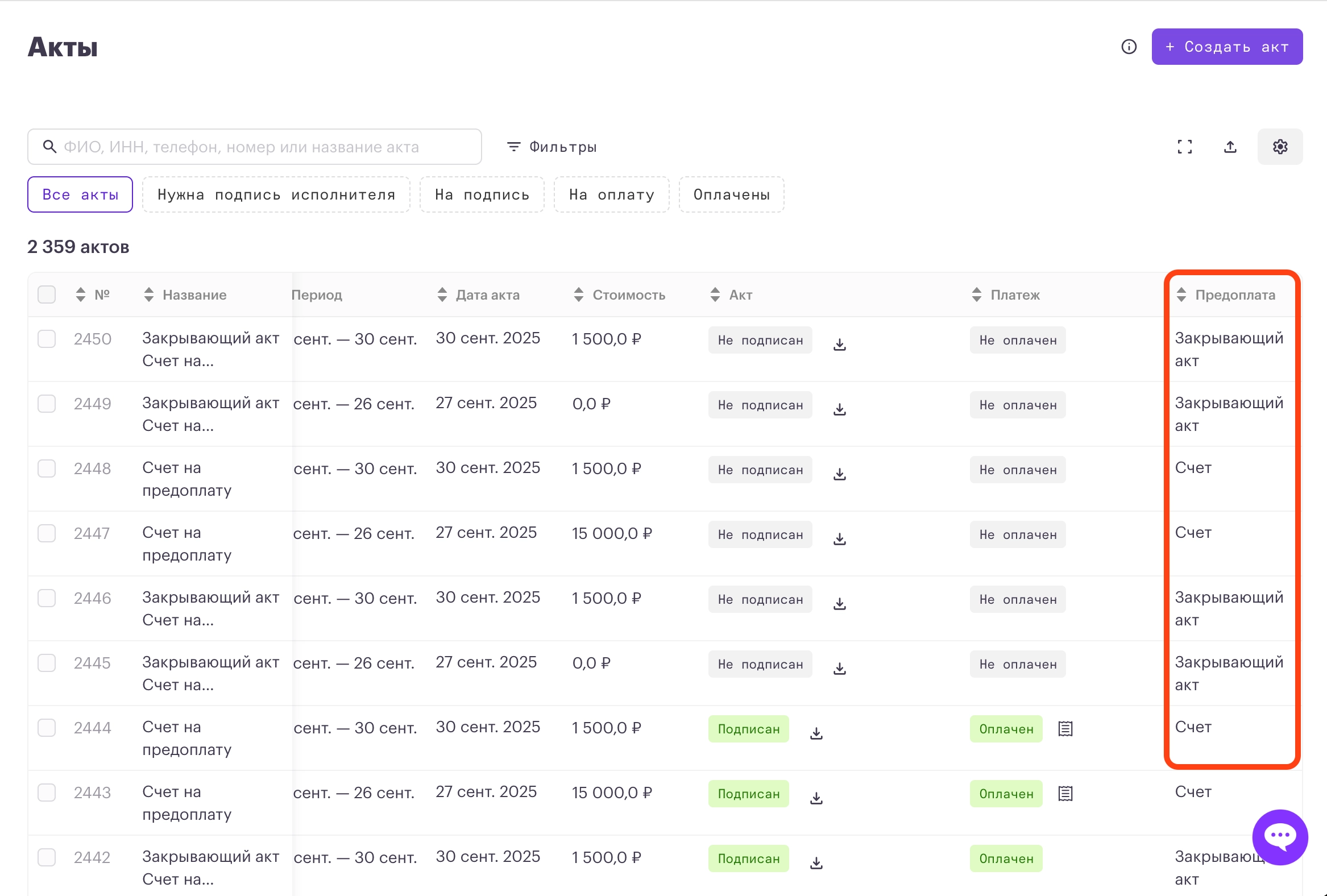Download act 2448 document
Viewport: 1327px width, 896px height.
coord(839,474)
